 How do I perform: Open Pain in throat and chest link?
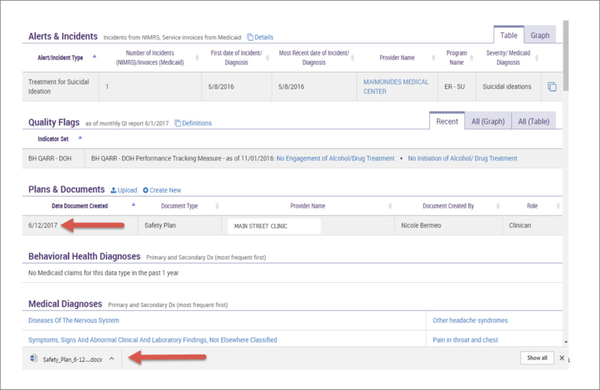point(465,340)
